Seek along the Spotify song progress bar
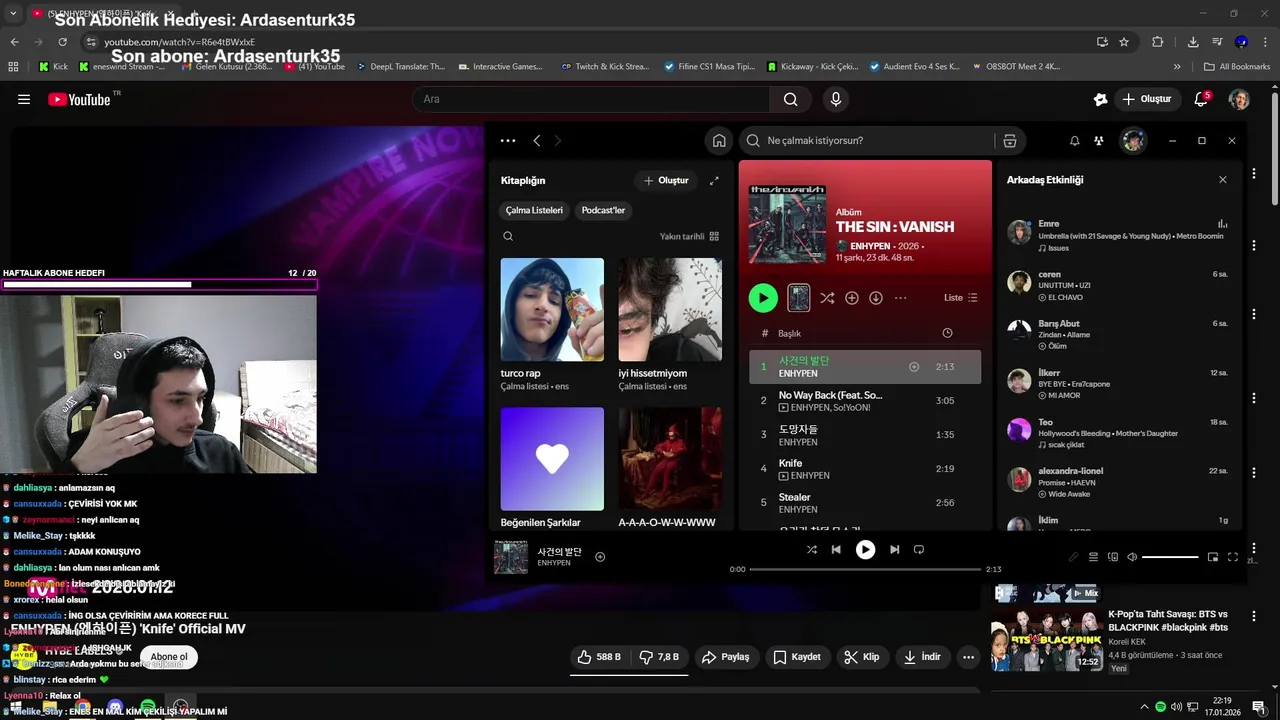 [865, 569]
